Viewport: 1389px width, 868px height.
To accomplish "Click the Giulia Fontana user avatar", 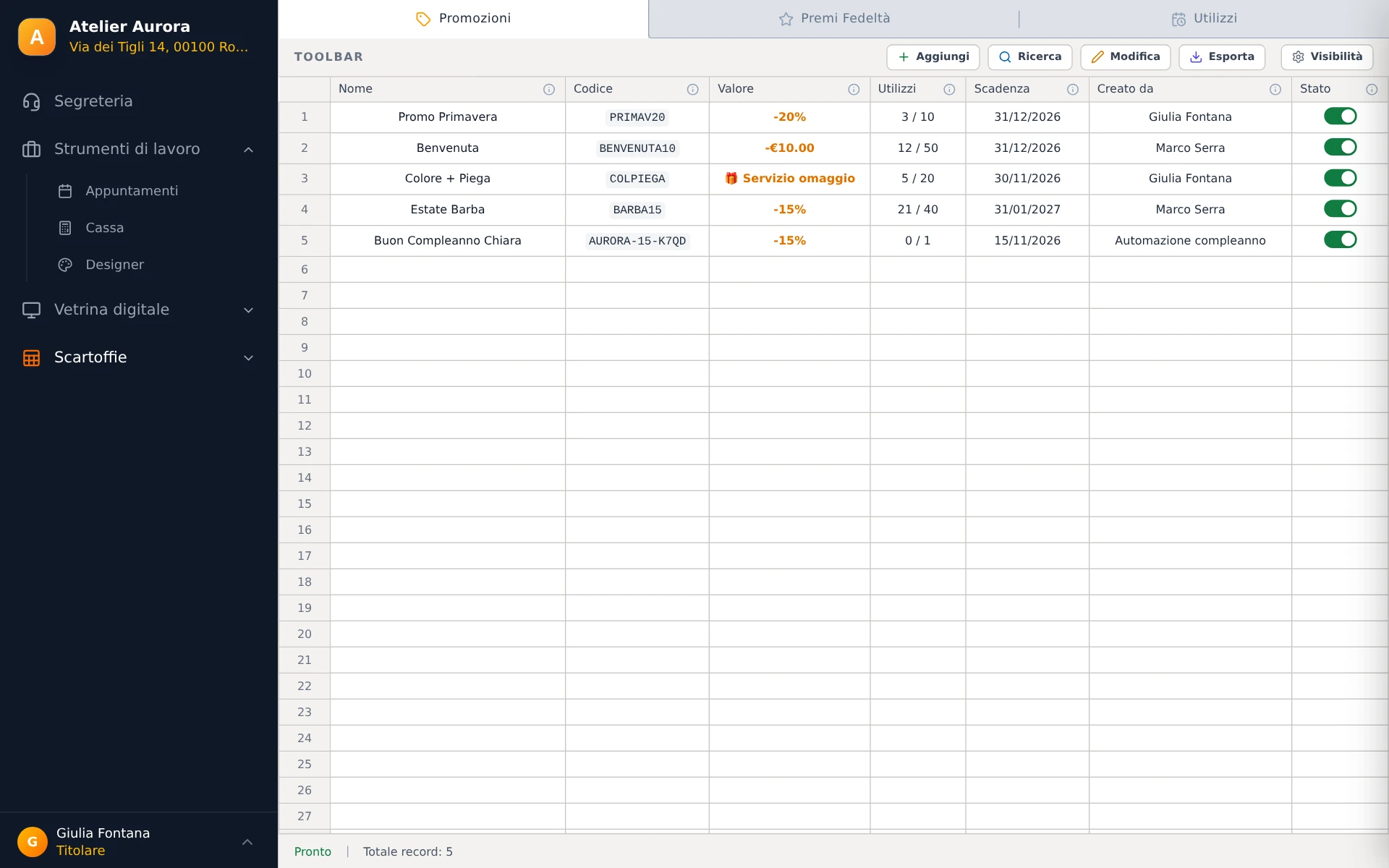I will pos(33,842).
